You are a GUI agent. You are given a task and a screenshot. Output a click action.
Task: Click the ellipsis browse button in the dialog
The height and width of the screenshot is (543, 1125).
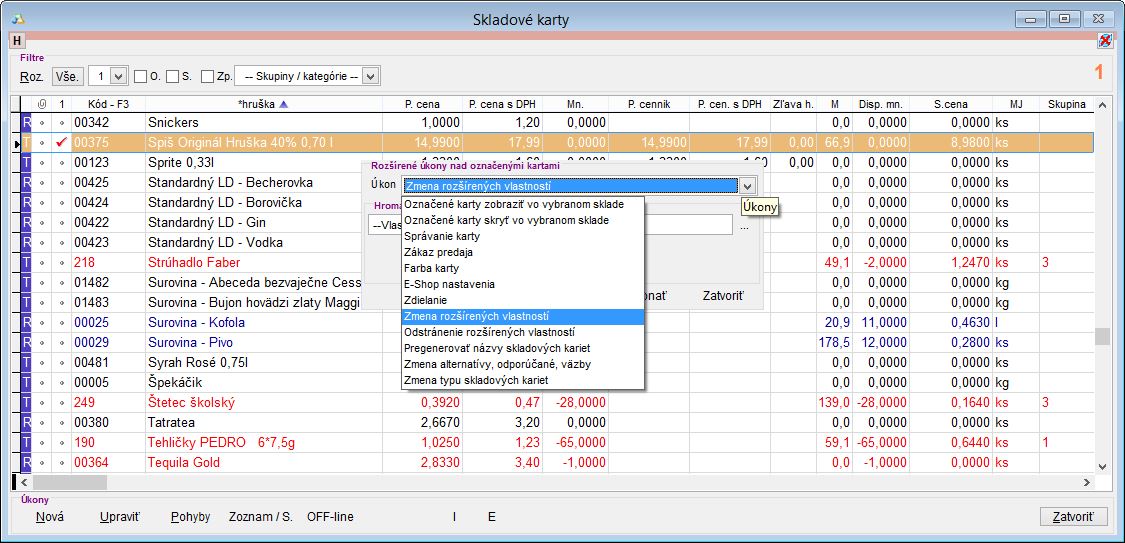coord(744,227)
